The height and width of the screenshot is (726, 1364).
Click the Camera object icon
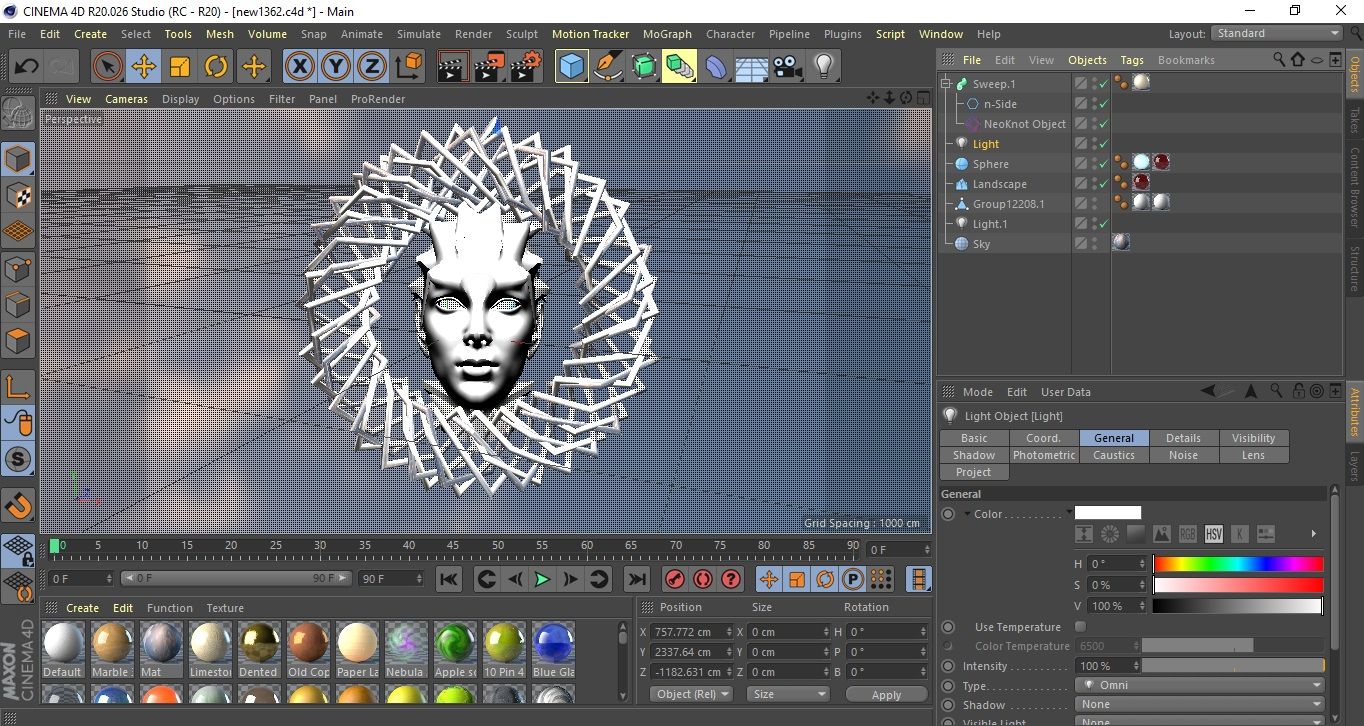(x=788, y=67)
